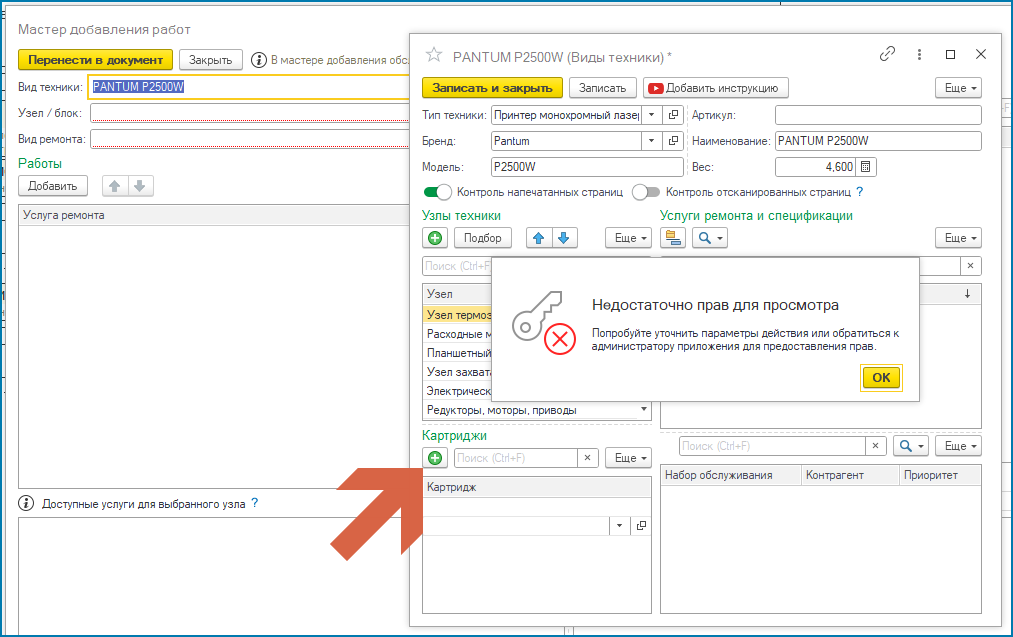Confirm the error dialog with OK
The height and width of the screenshot is (637, 1013).
tap(881, 378)
